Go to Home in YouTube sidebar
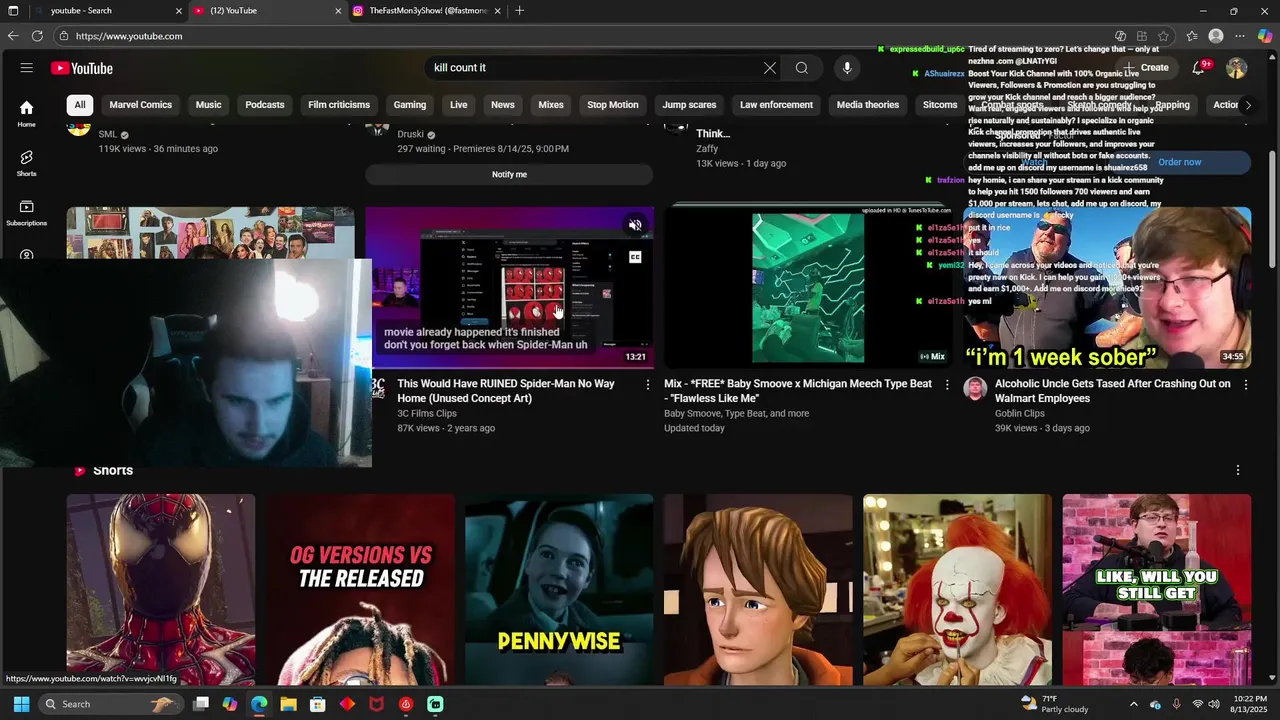Viewport: 1280px width, 720px height. [26, 114]
